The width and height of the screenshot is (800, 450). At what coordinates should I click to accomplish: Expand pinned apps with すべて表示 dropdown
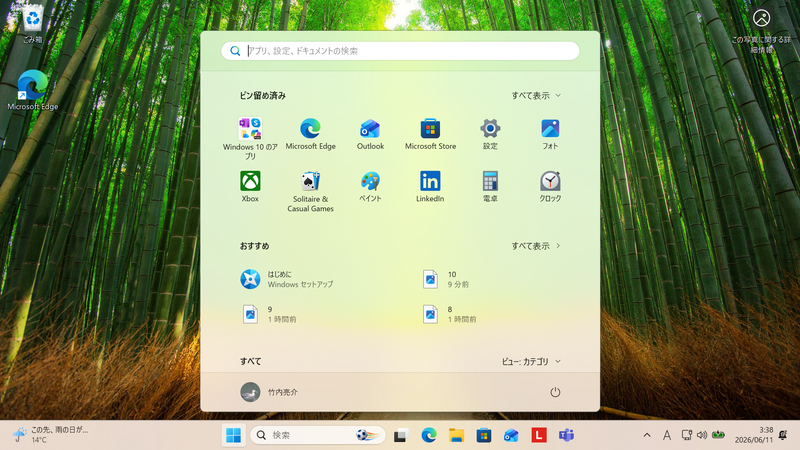(x=536, y=95)
